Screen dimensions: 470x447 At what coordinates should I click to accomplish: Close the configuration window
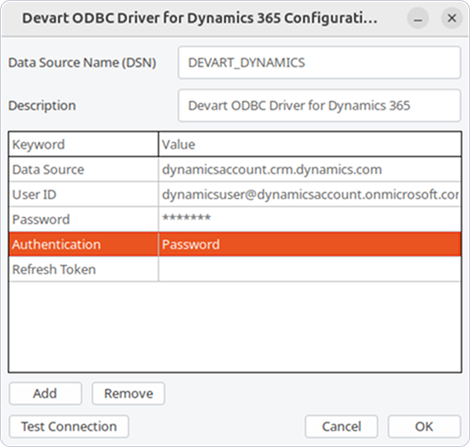click(x=452, y=18)
